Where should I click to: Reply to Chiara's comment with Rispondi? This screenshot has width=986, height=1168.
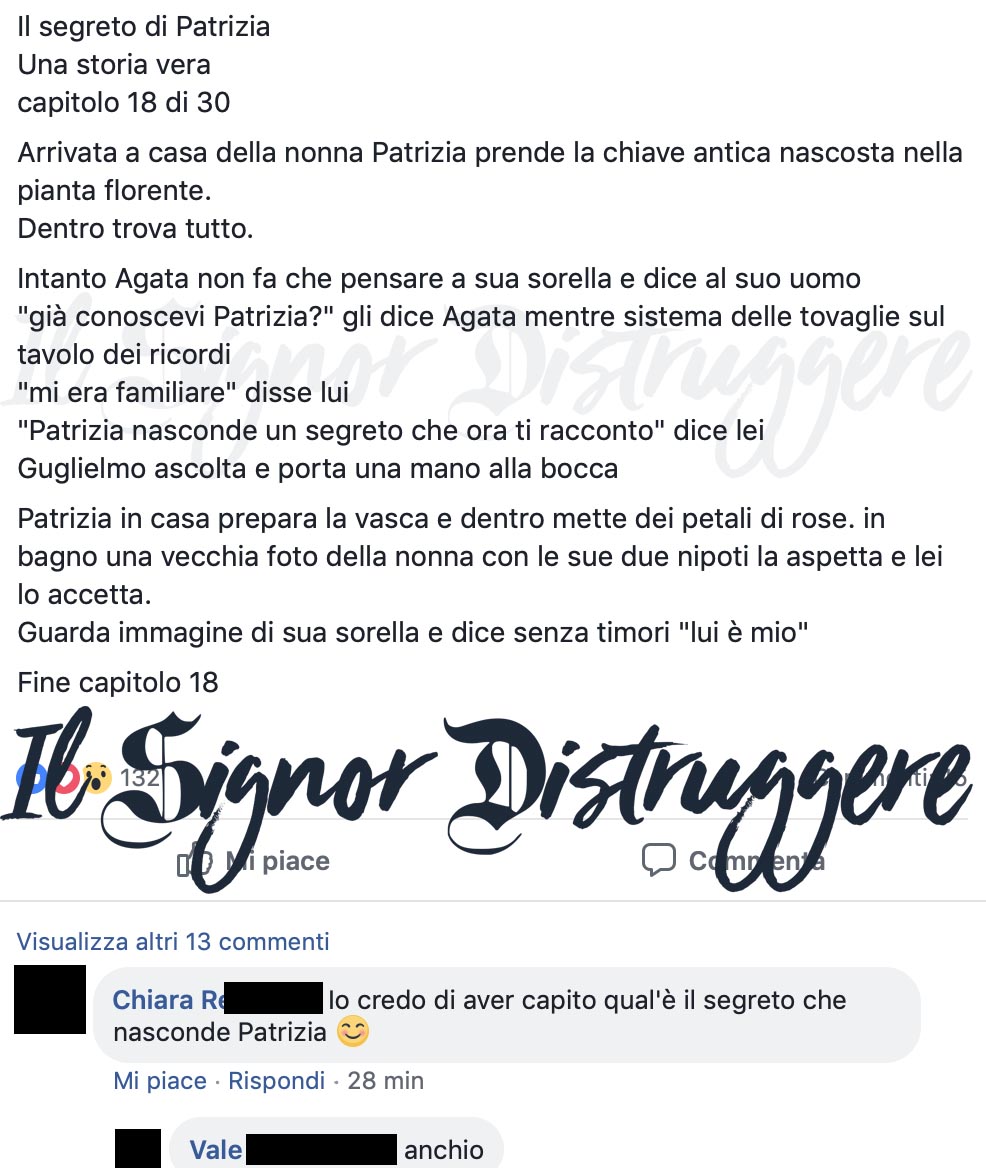276,1080
